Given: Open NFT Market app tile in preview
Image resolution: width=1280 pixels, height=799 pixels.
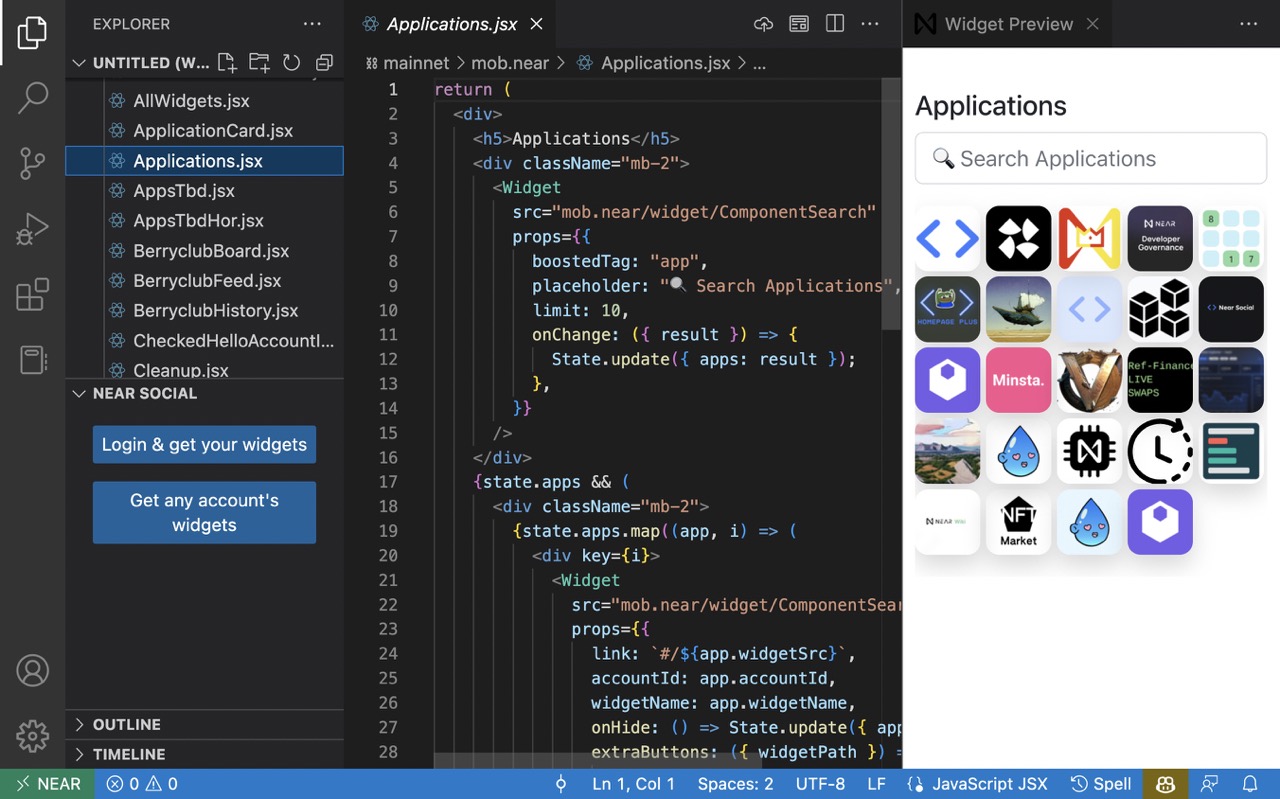Looking at the screenshot, I should click(1018, 522).
